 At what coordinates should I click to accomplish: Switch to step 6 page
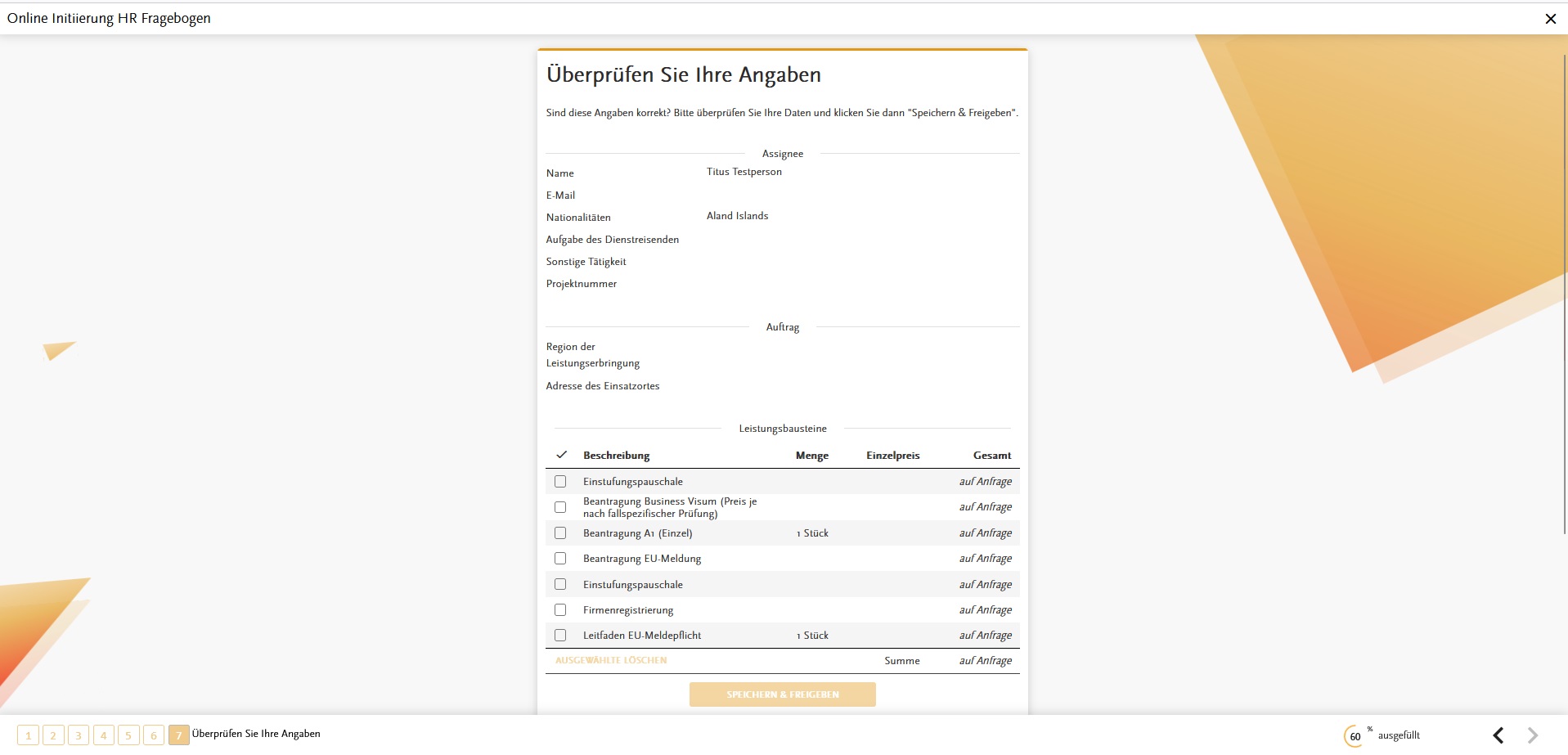pos(154,735)
